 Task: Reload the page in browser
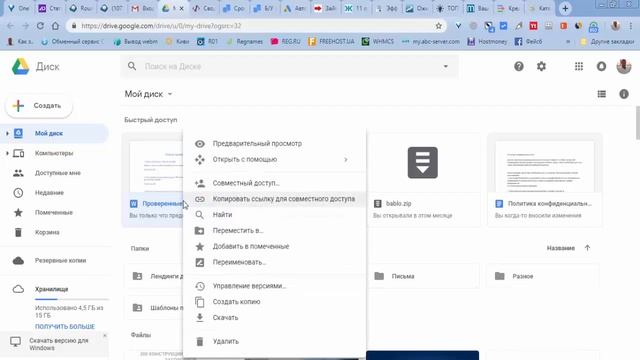[40, 26]
